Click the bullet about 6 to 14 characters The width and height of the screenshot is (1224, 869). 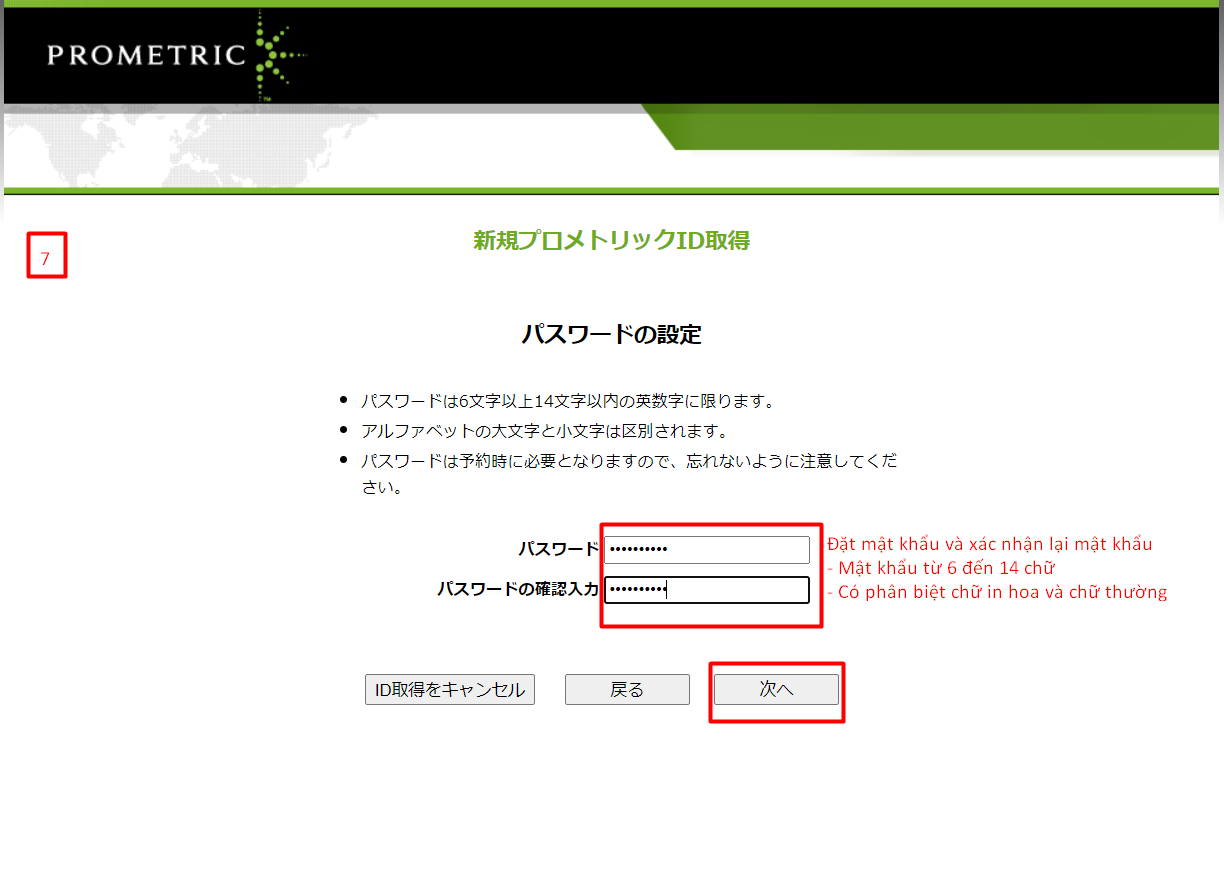[x=568, y=401]
